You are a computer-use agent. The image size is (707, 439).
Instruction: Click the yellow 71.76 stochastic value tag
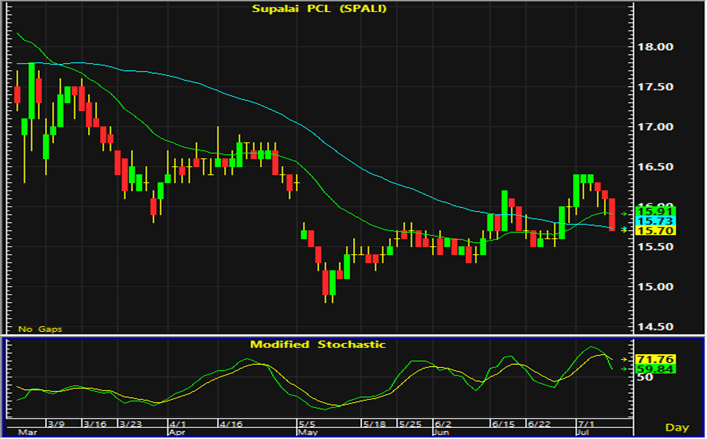pos(655,360)
